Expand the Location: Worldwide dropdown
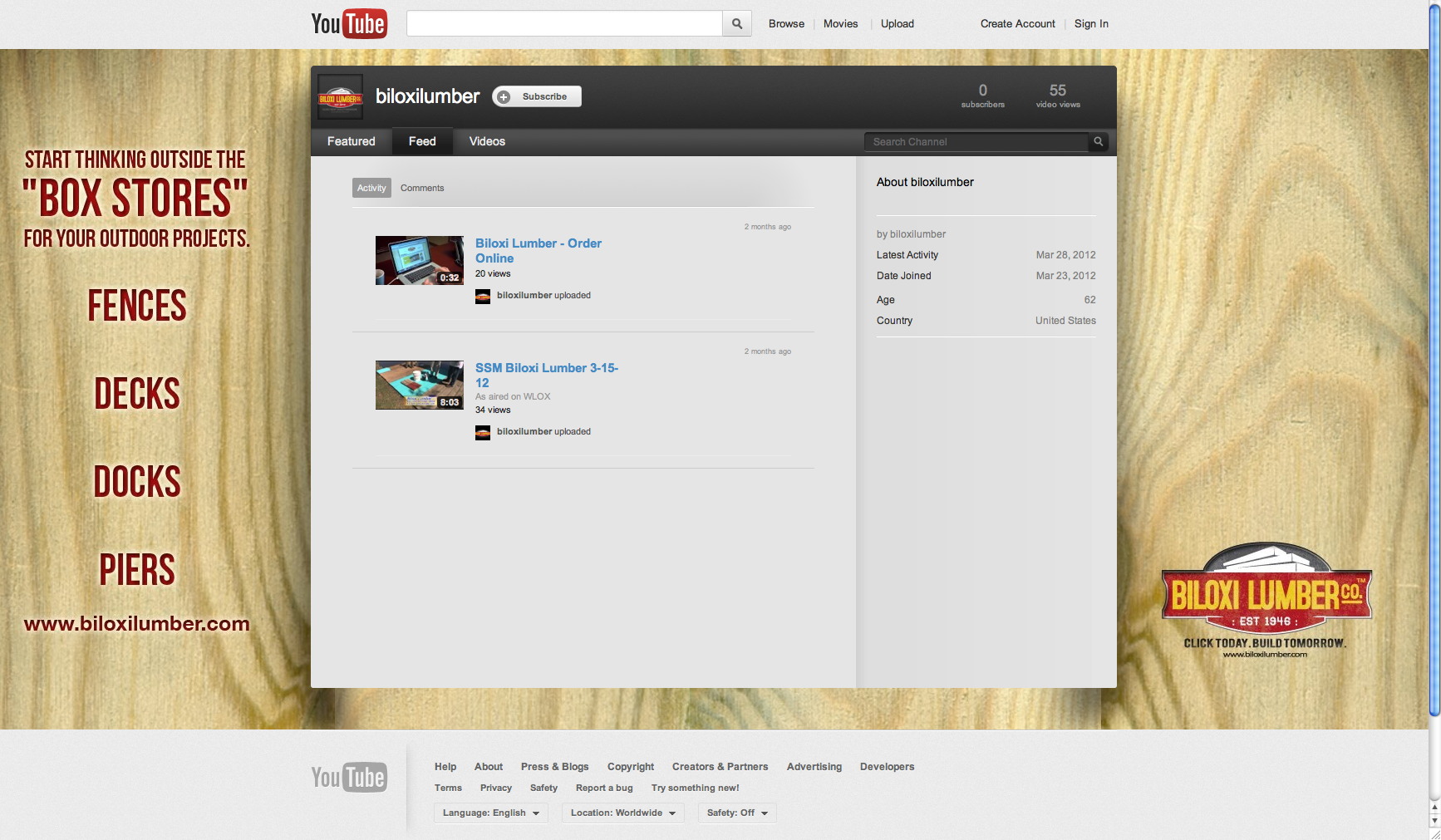Viewport: 1441px width, 840px height. coord(623,813)
